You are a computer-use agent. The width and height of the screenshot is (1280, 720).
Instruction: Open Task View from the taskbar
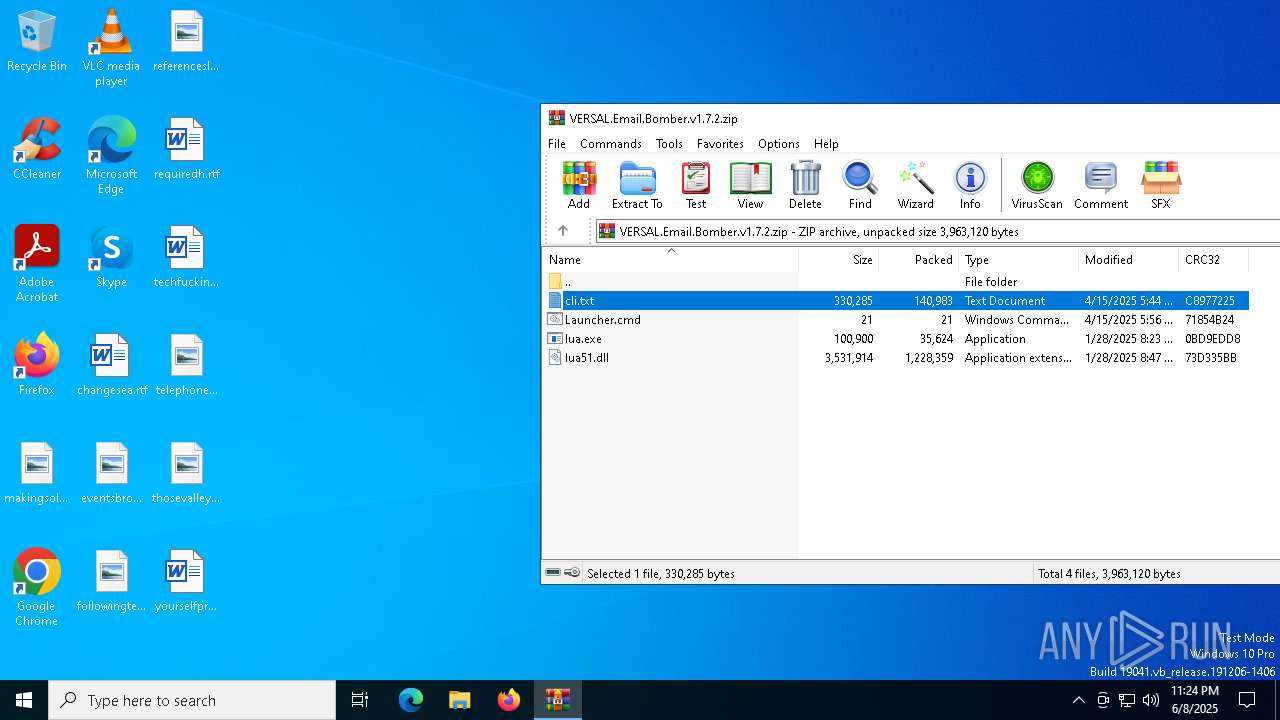[x=360, y=700]
